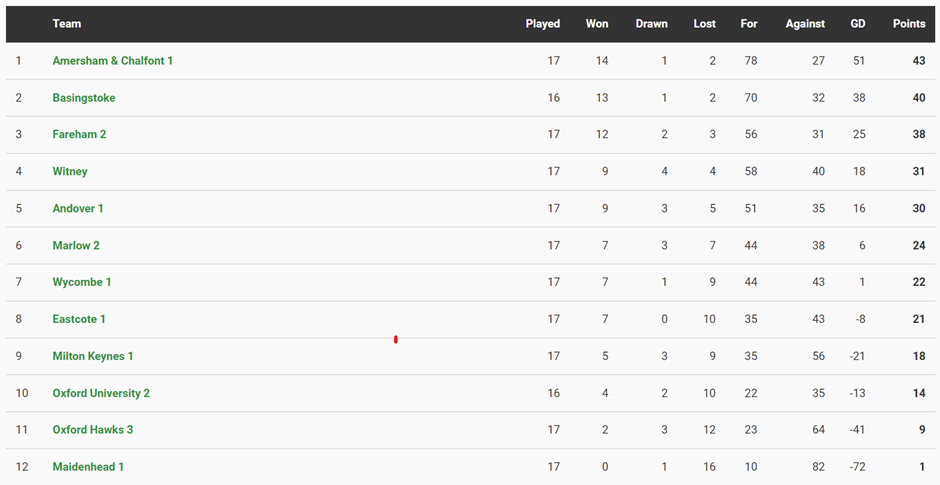Click the Played column header
The width and height of the screenshot is (940, 485).
(543, 24)
